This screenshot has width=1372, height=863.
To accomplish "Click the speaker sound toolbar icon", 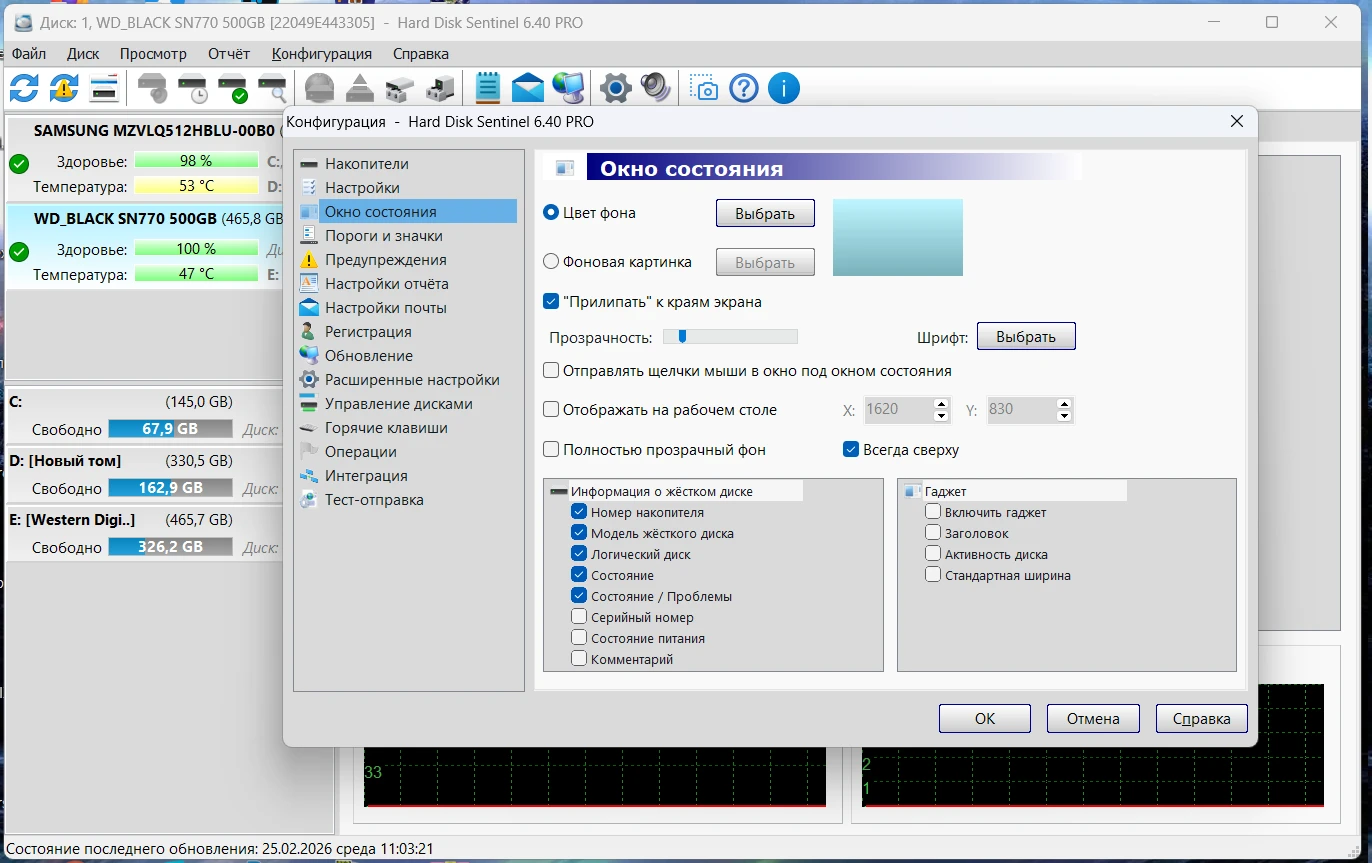I will pyautogui.click(x=655, y=88).
